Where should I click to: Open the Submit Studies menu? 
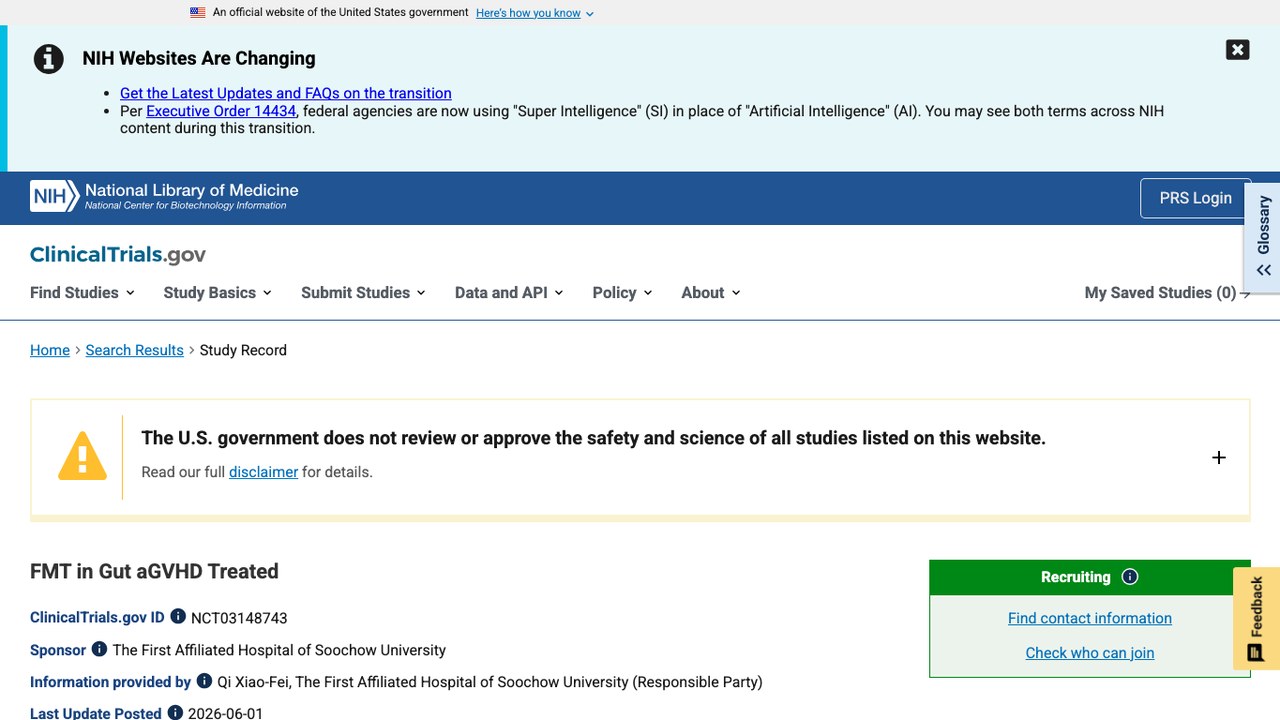[363, 292]
